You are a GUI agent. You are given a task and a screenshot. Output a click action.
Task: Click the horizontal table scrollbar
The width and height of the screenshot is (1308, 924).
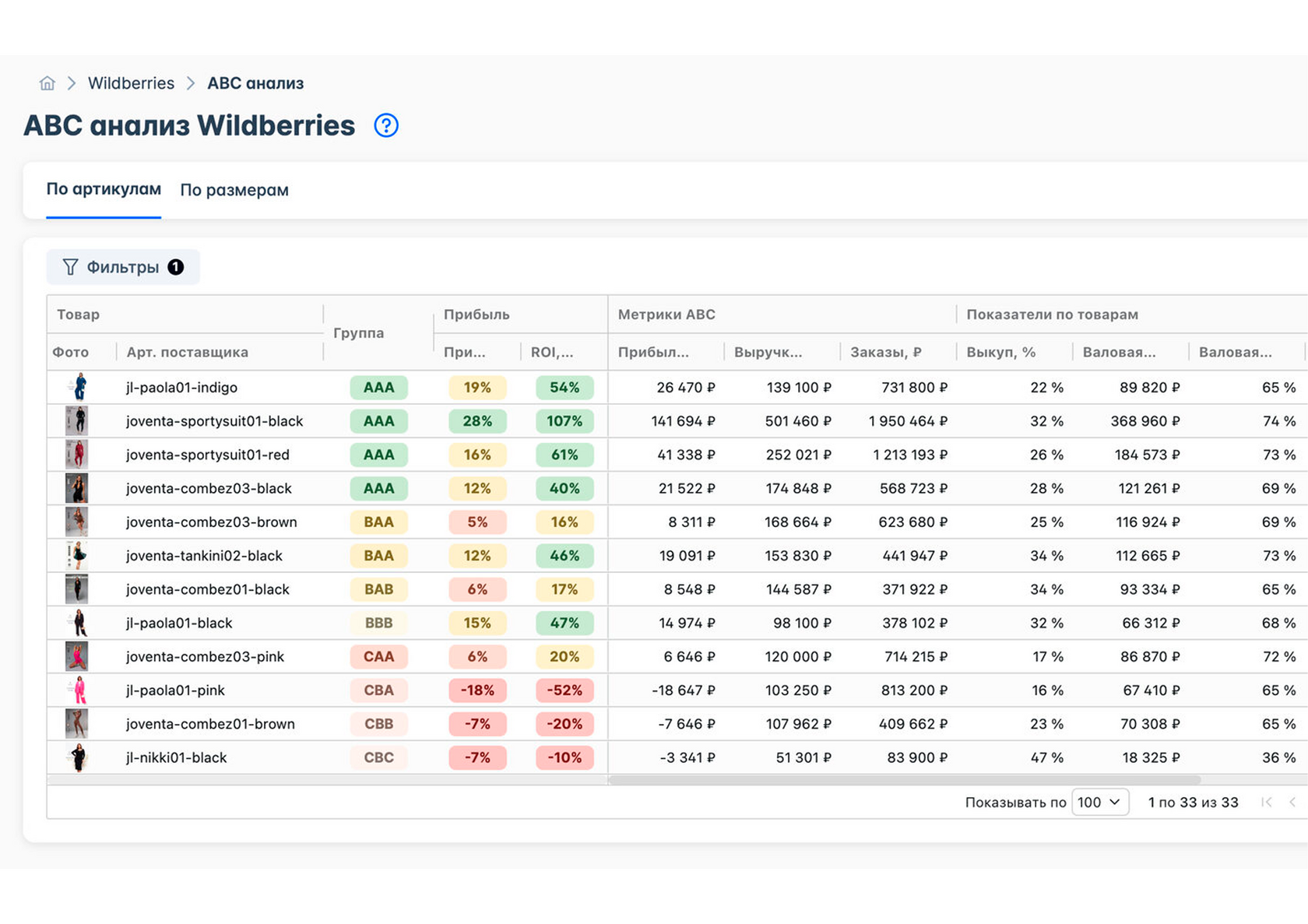pos(904,779)
